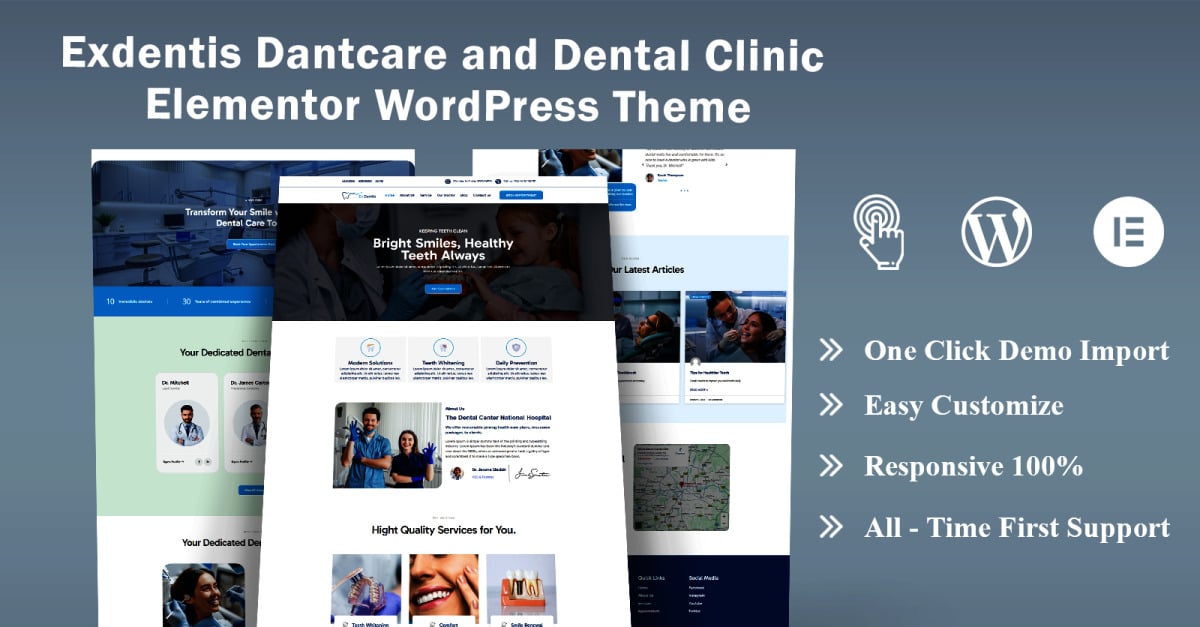Click the blue appointment button in navbar
Screen dimensions: 1200x627
click(x=521, y=195)
